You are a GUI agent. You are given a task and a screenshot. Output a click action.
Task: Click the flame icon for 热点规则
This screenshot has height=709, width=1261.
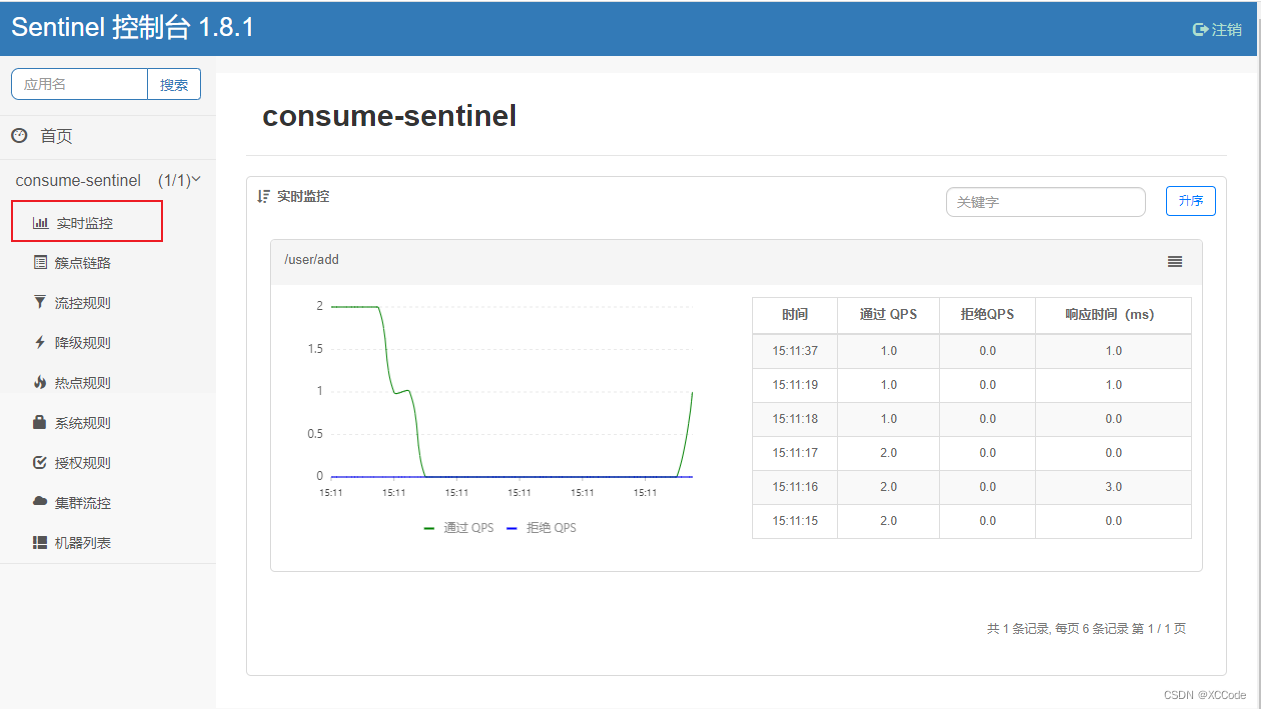pyautogui.click(x=40, y=382)
